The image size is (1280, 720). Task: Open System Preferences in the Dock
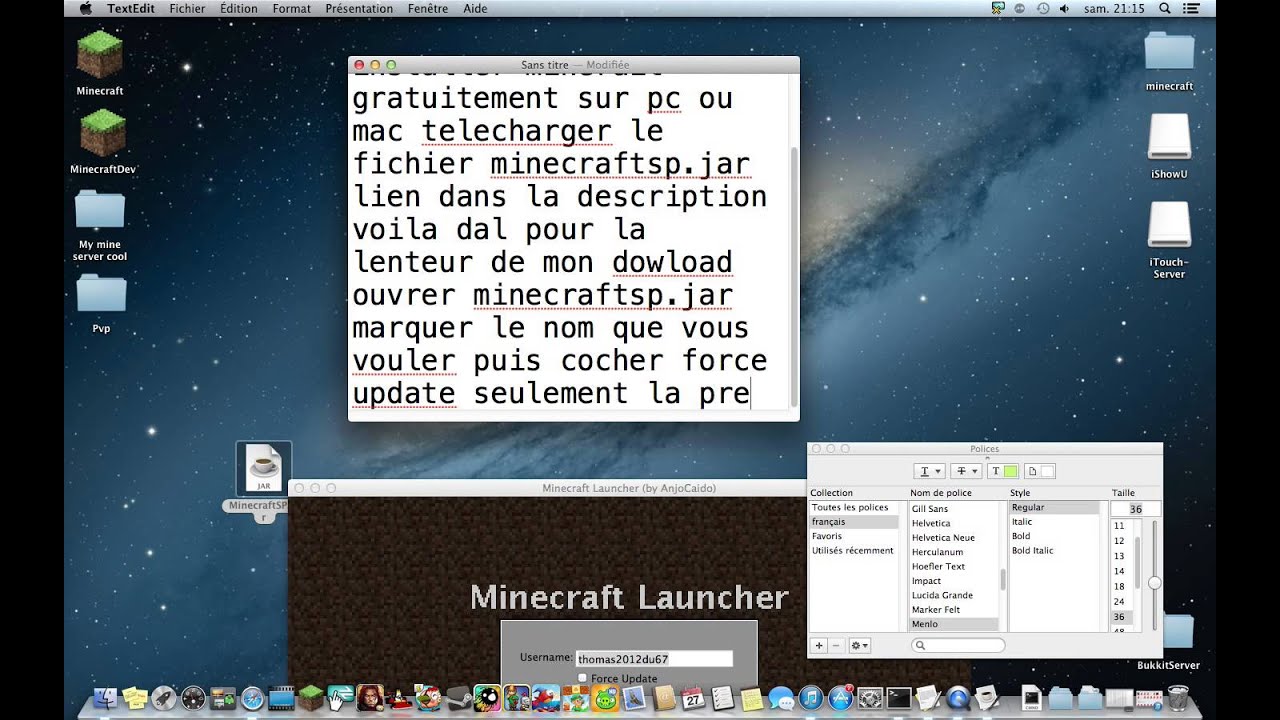pos(870,698)
